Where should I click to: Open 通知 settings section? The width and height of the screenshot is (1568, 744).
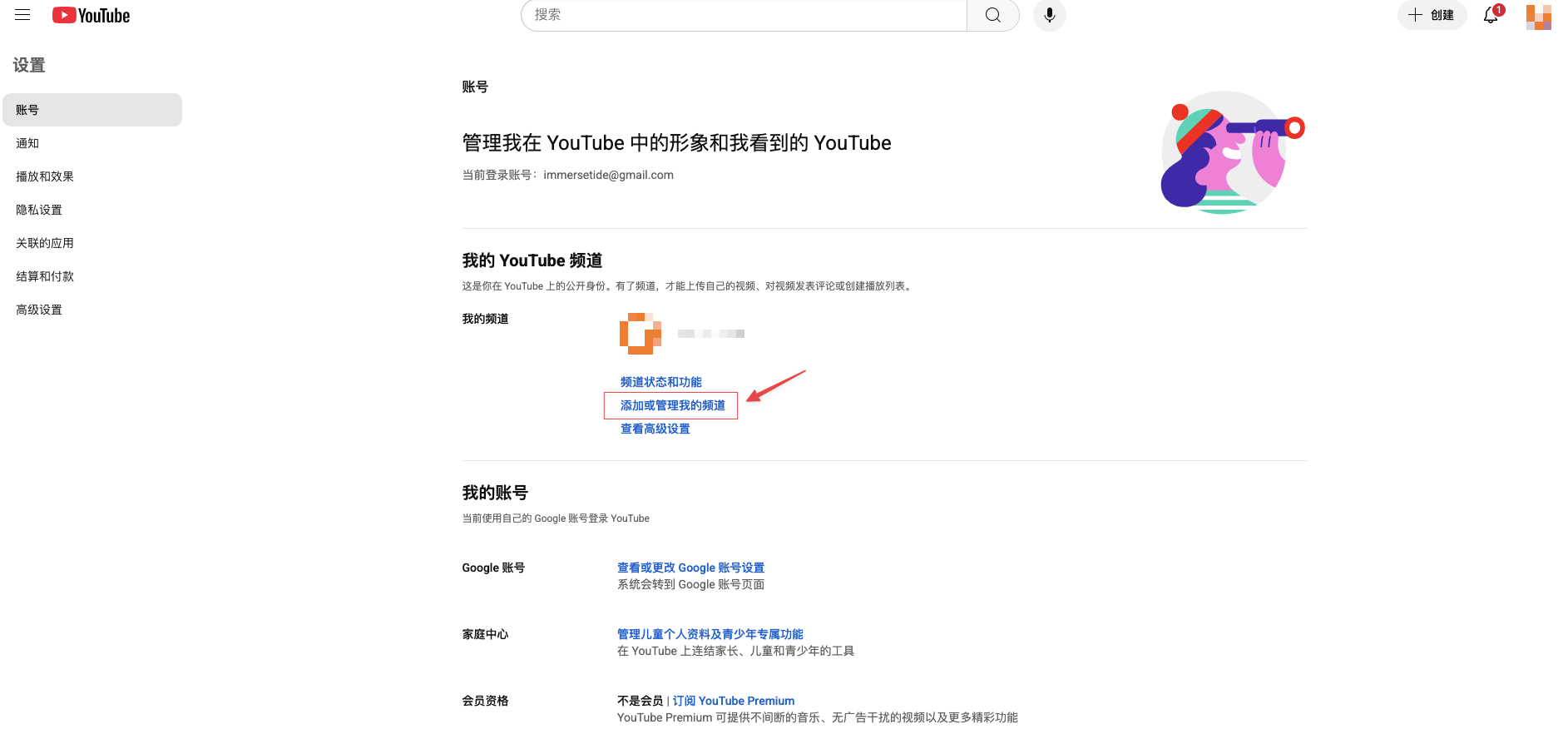[x=92, y=143]
